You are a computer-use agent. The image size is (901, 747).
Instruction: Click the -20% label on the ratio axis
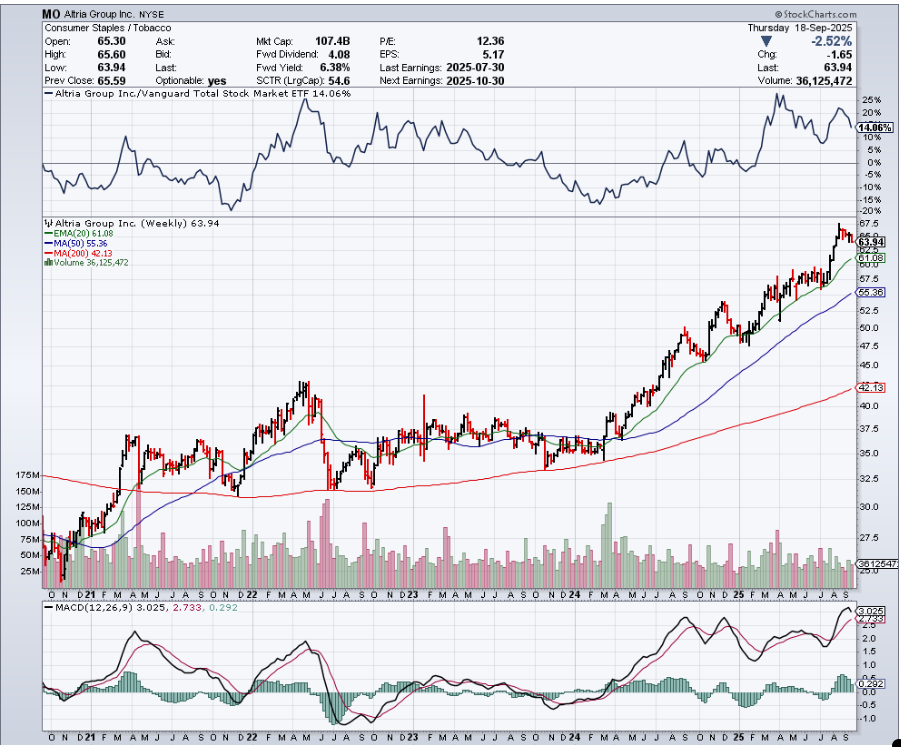[871, 211]
